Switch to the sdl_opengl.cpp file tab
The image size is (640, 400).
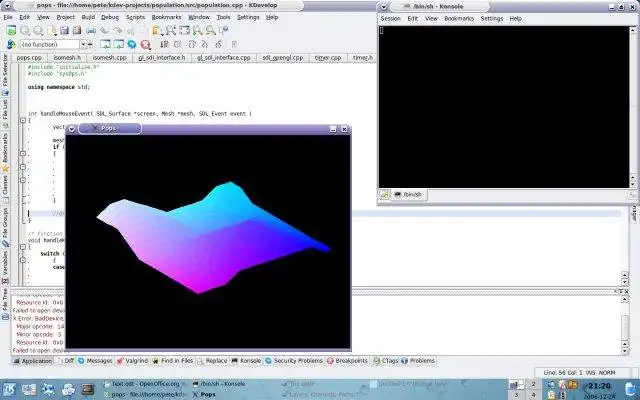283,58
